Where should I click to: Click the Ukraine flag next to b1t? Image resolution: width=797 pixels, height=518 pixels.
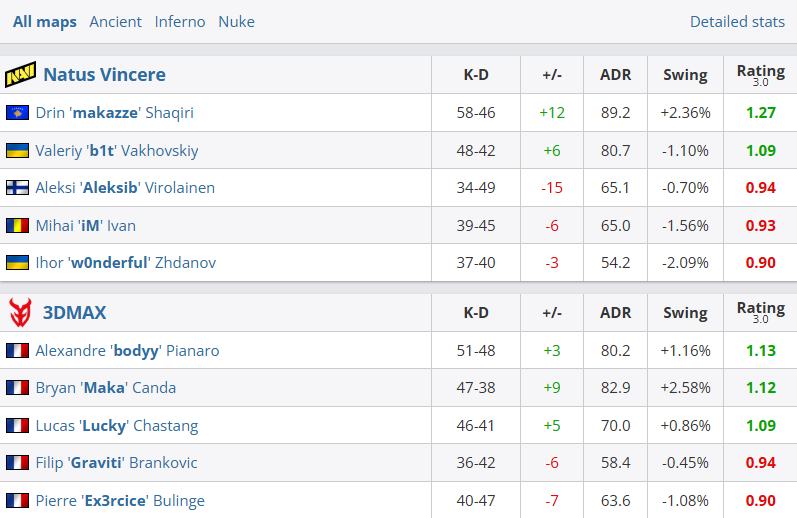[x=17, y=150]
